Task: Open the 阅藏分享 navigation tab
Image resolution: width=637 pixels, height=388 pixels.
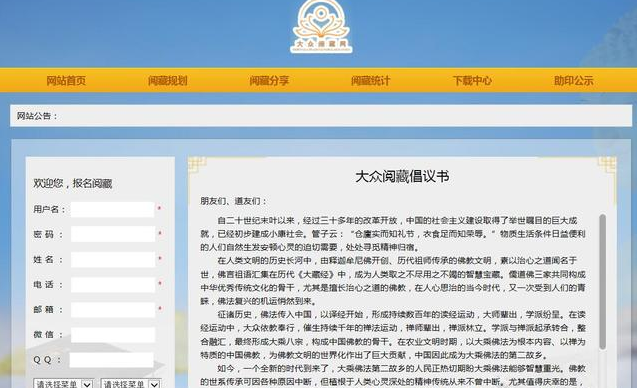Action: 269,81
